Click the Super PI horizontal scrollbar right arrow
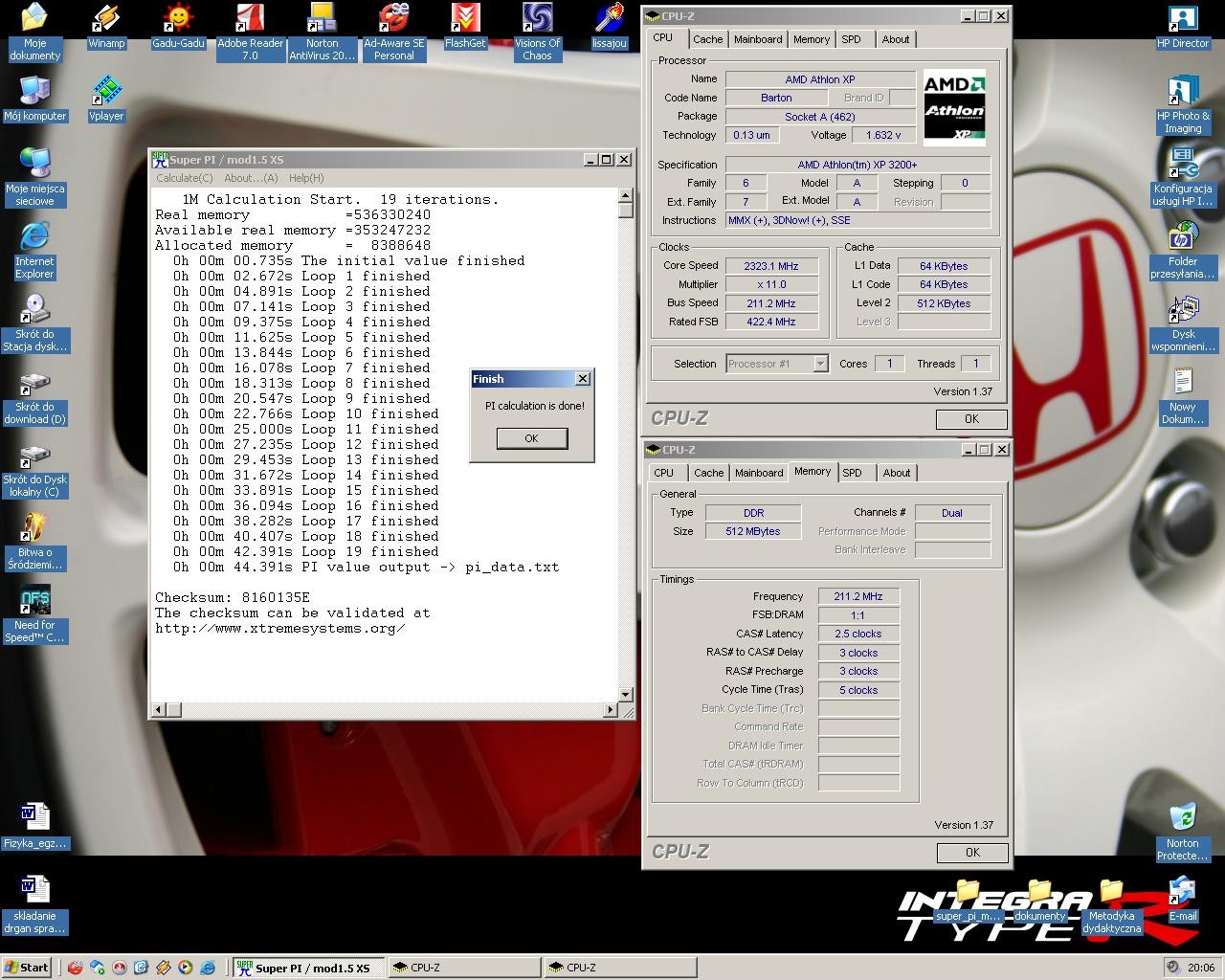This screenshot has width=1225, height=980. (611, 710)
